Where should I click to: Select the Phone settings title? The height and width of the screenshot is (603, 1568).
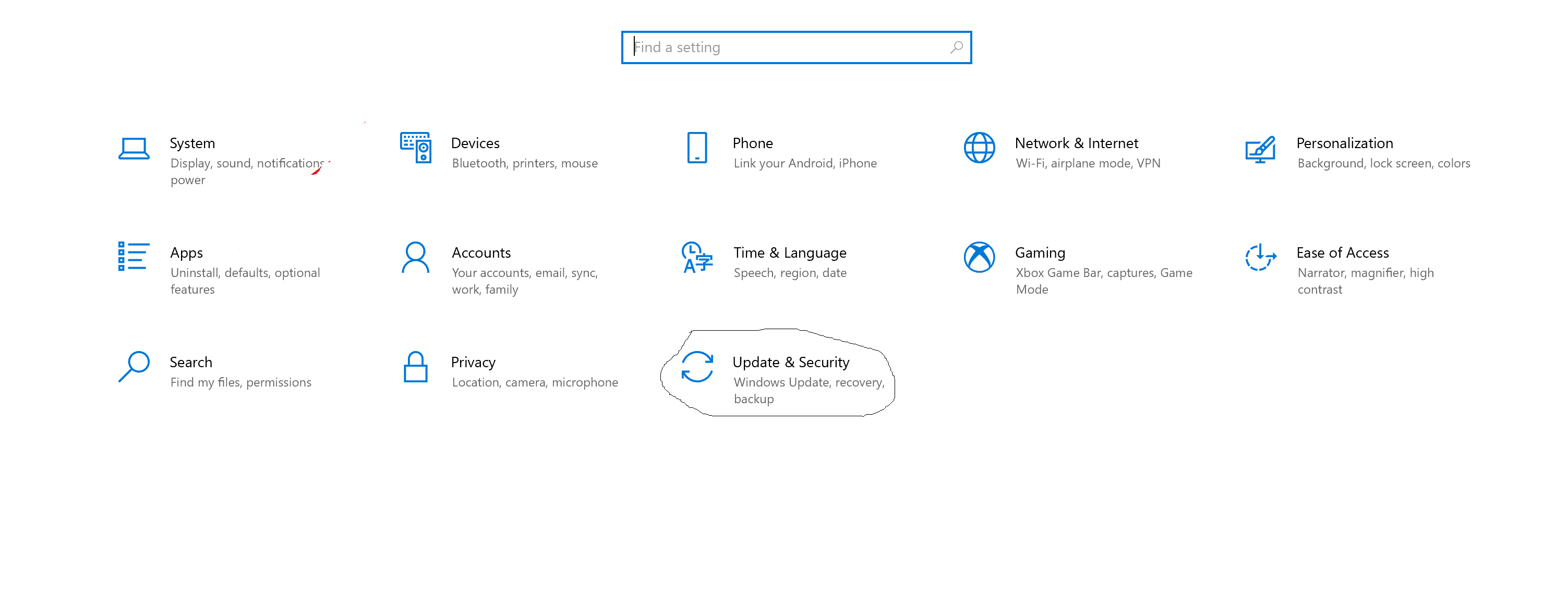pyautogui.click(x=753, y=143)
